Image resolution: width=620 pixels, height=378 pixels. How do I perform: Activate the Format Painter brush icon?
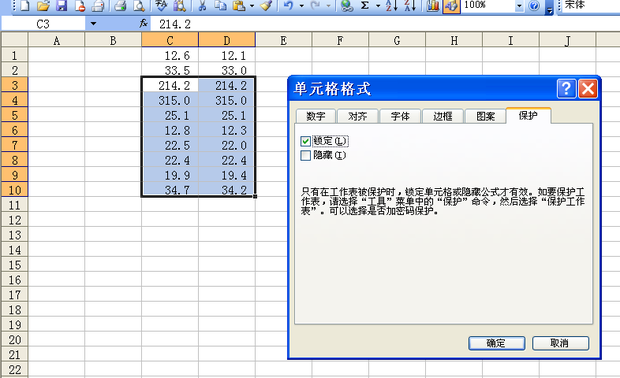pyautogui.click(x=267, y=5)
